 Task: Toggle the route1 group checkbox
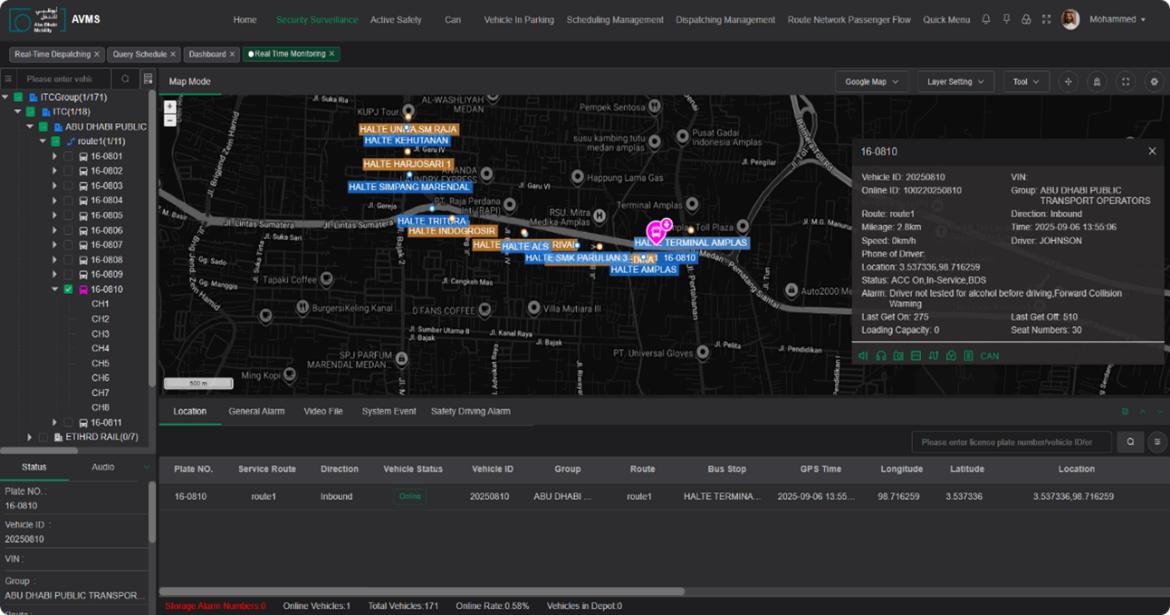[56, 142]
